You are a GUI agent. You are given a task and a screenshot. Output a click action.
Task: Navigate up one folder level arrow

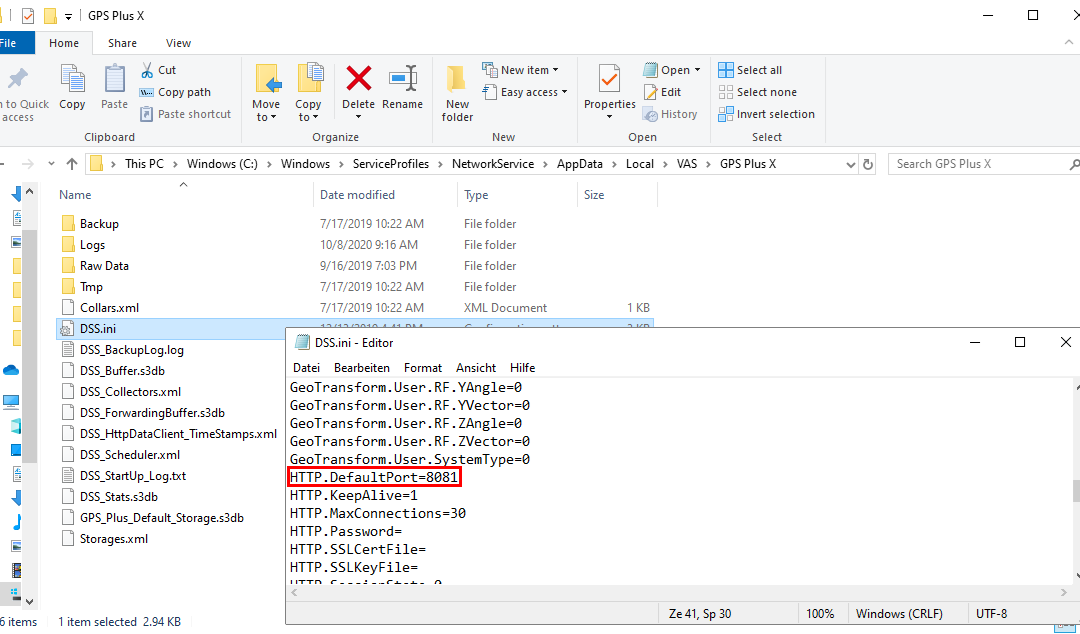click(x=72, y=164)
